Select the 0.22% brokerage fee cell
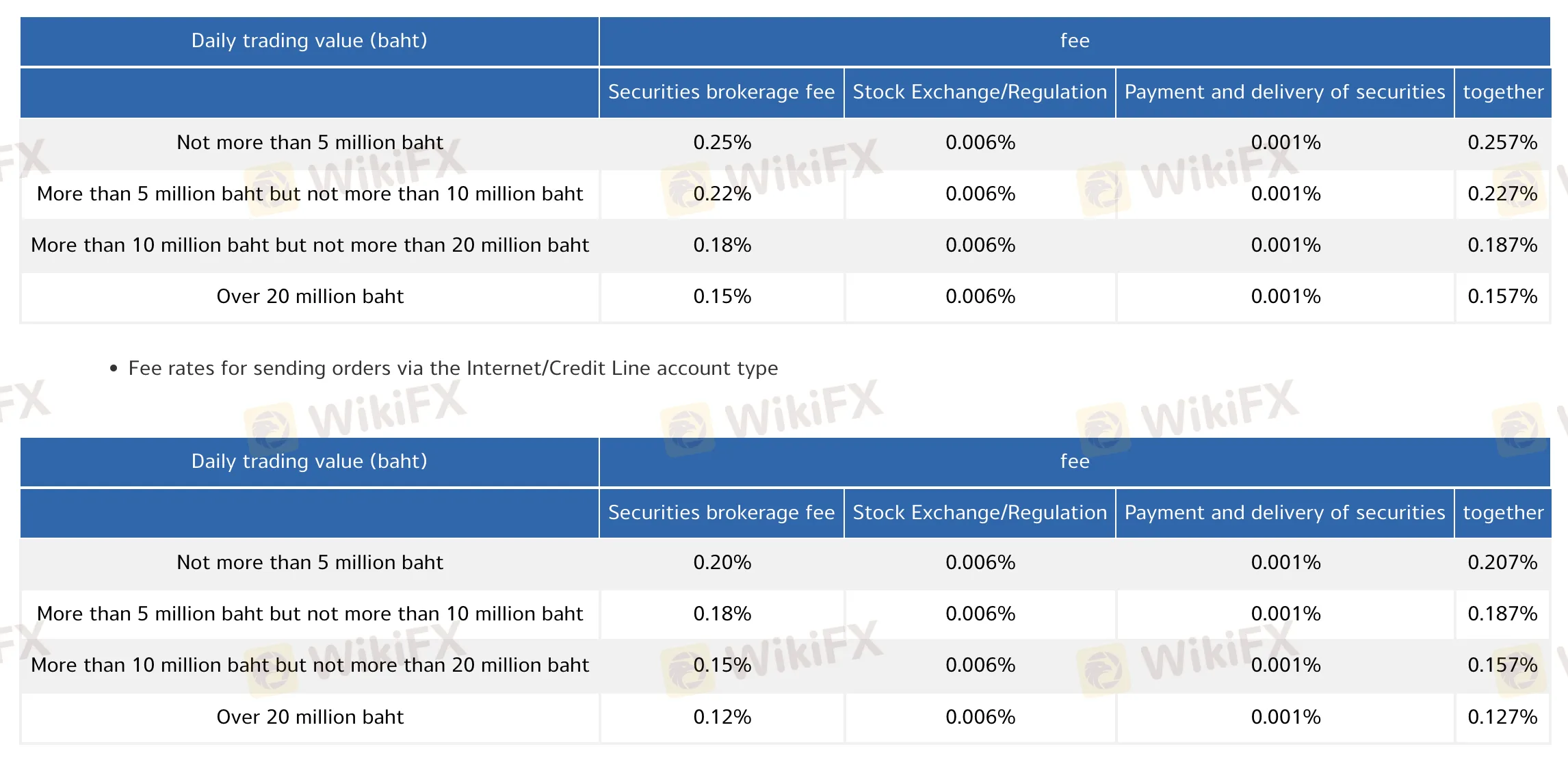Image resolution: width=1568 pixels, height=762 pixels. click(722, 194)
